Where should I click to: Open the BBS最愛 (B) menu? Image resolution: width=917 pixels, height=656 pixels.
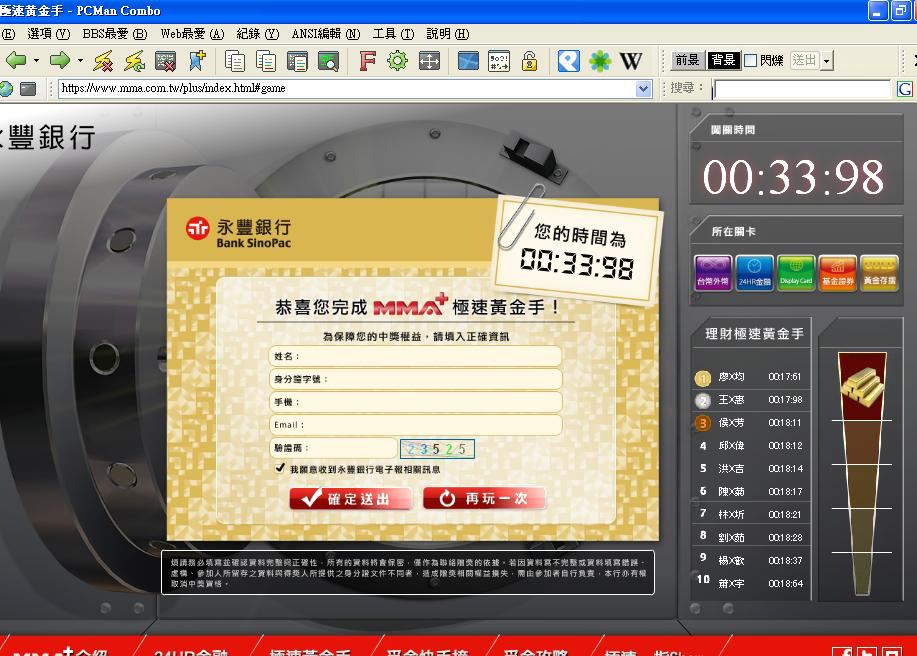click(115, 34)
